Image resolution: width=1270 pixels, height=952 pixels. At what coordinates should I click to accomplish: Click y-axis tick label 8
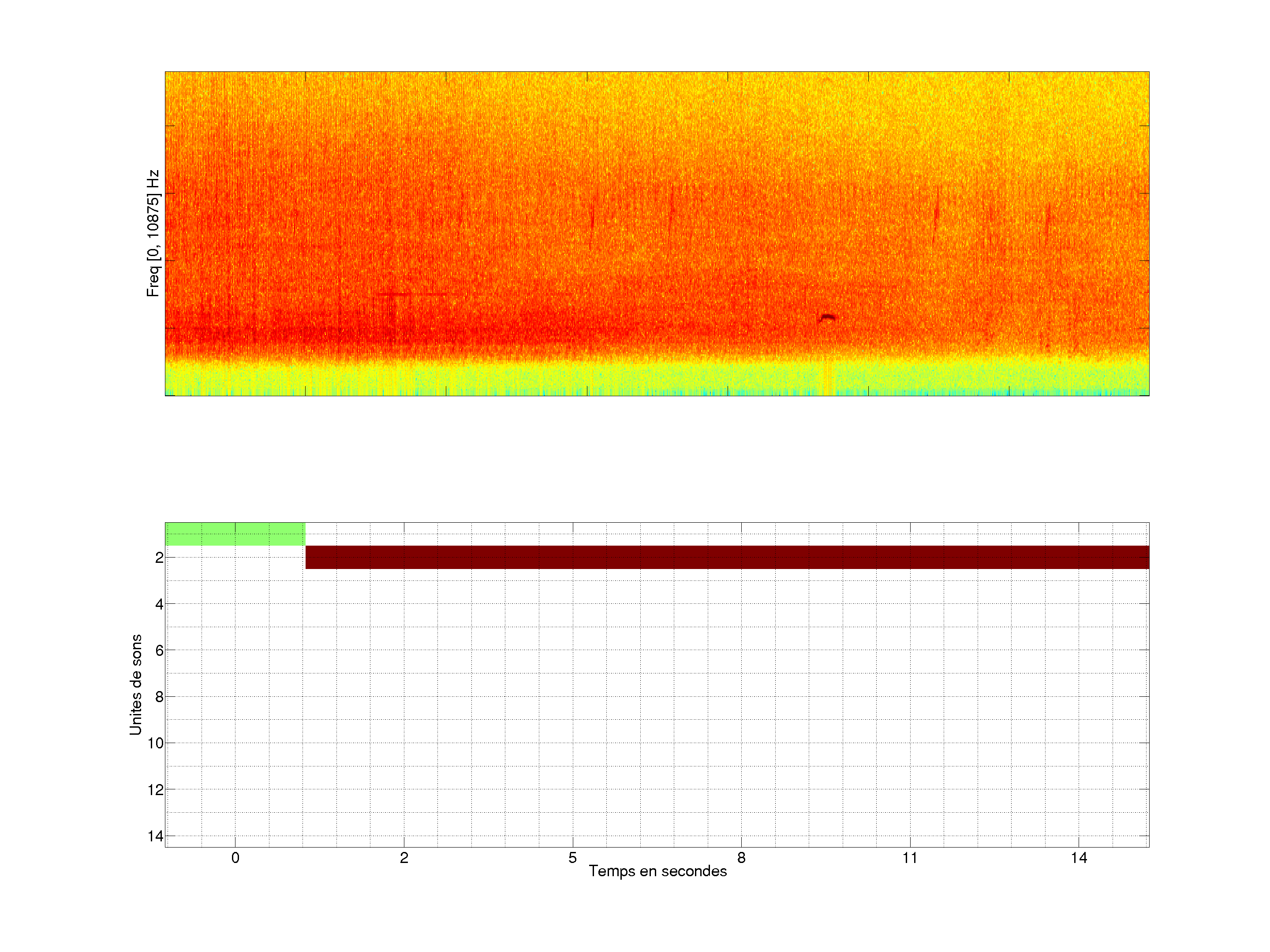click(x=159, y=697)
